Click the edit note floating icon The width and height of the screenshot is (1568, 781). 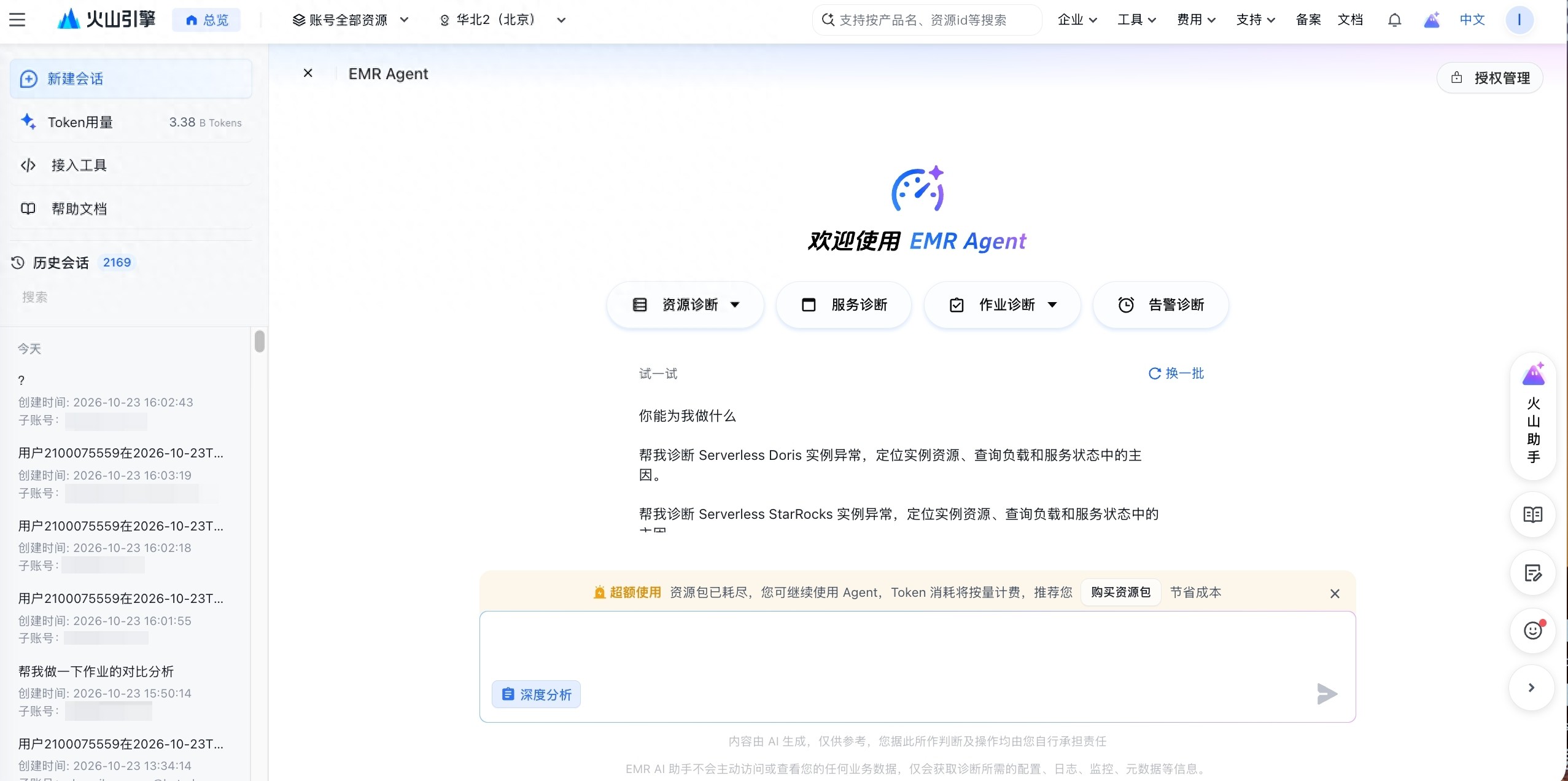1533,573
